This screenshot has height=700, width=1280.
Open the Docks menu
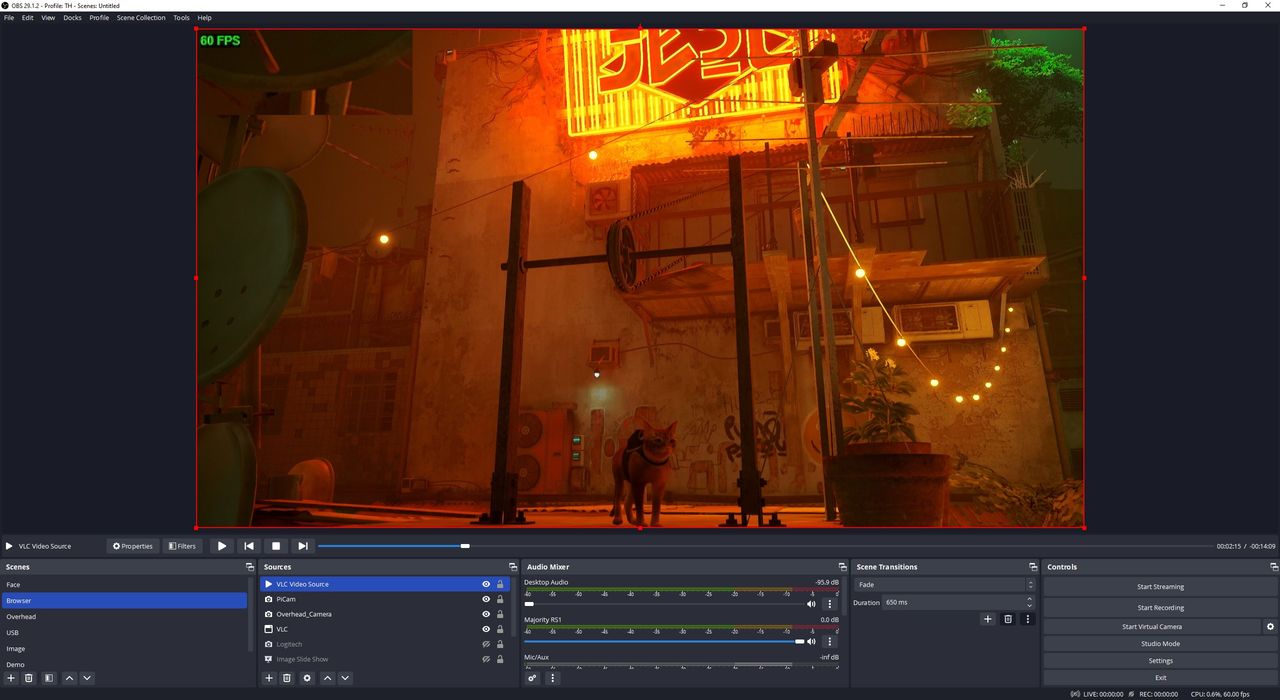tap(73, 18)
